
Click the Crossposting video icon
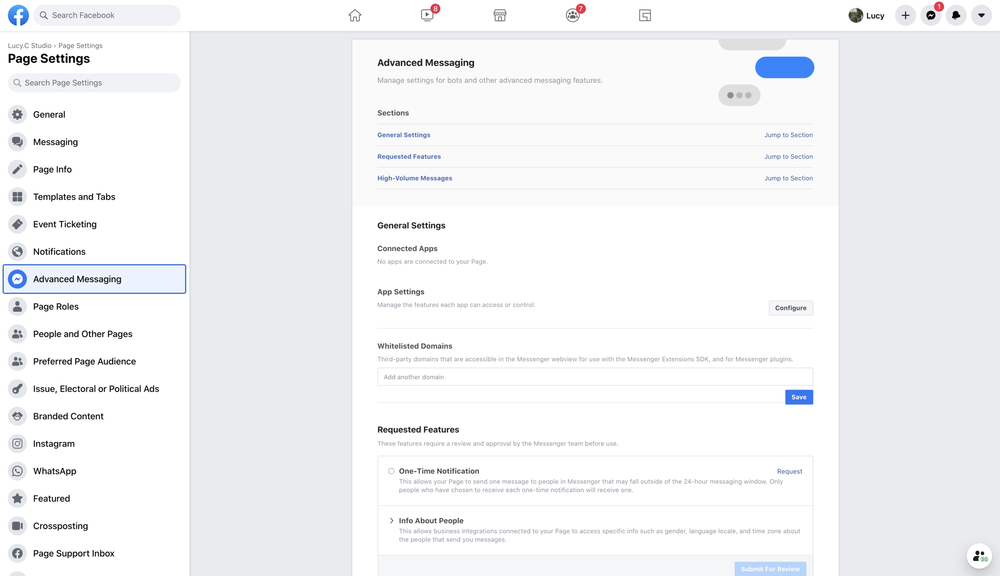[x=17, y=526]
